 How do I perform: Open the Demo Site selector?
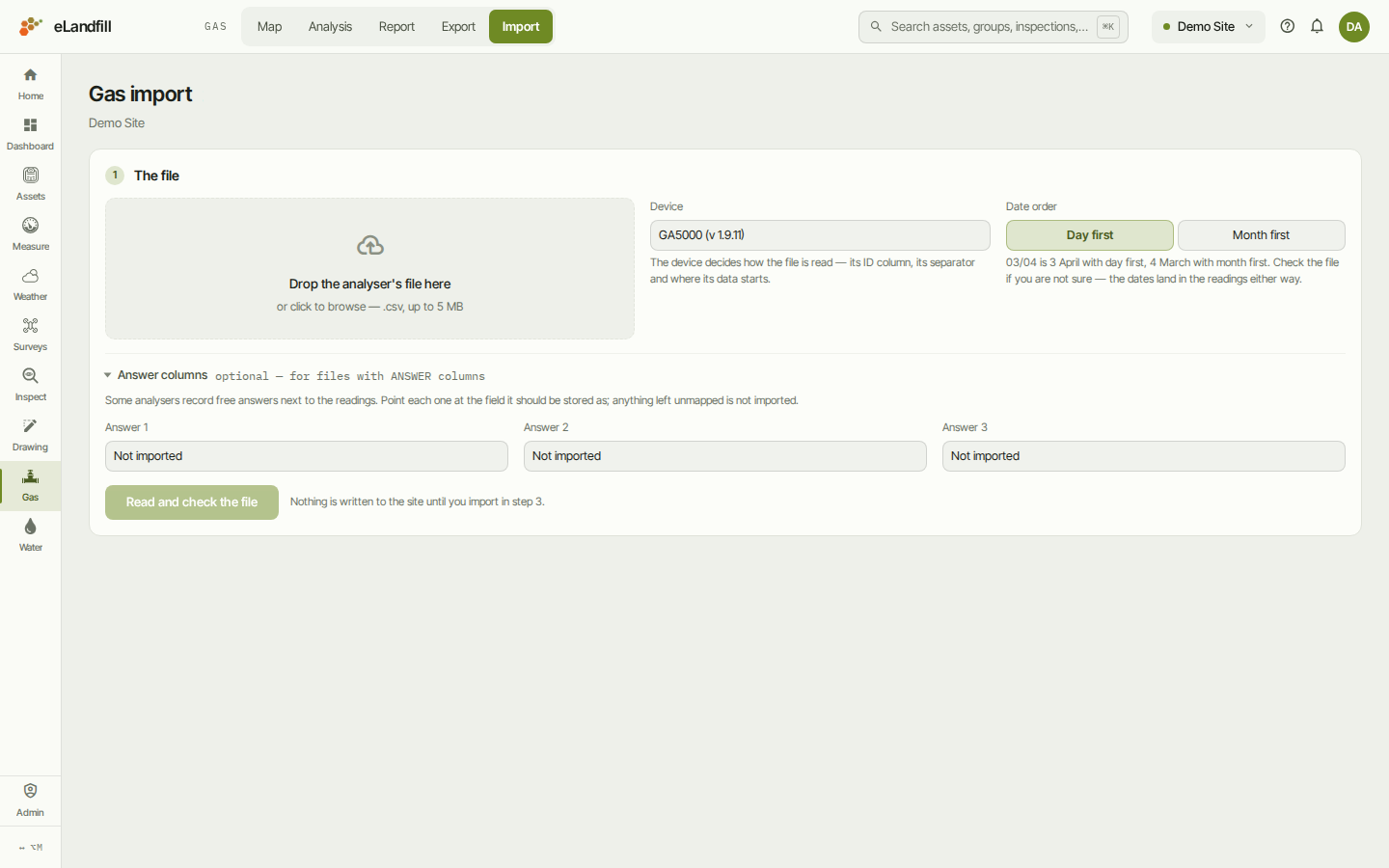click(x=1208, y=27)
